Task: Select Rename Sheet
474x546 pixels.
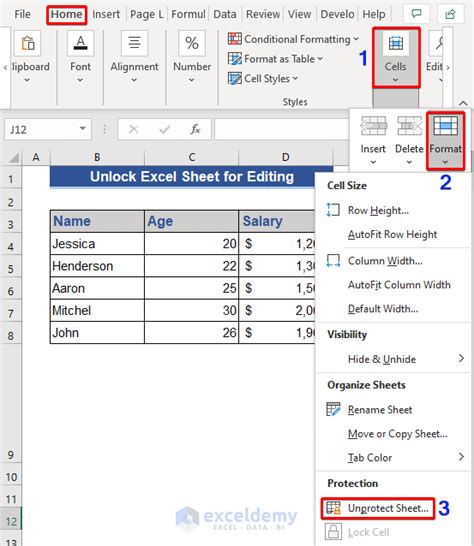Action: [393, 410]
